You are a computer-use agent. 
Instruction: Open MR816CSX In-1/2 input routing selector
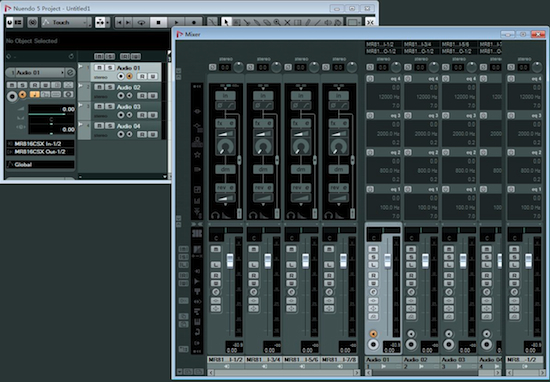(41, 144)
